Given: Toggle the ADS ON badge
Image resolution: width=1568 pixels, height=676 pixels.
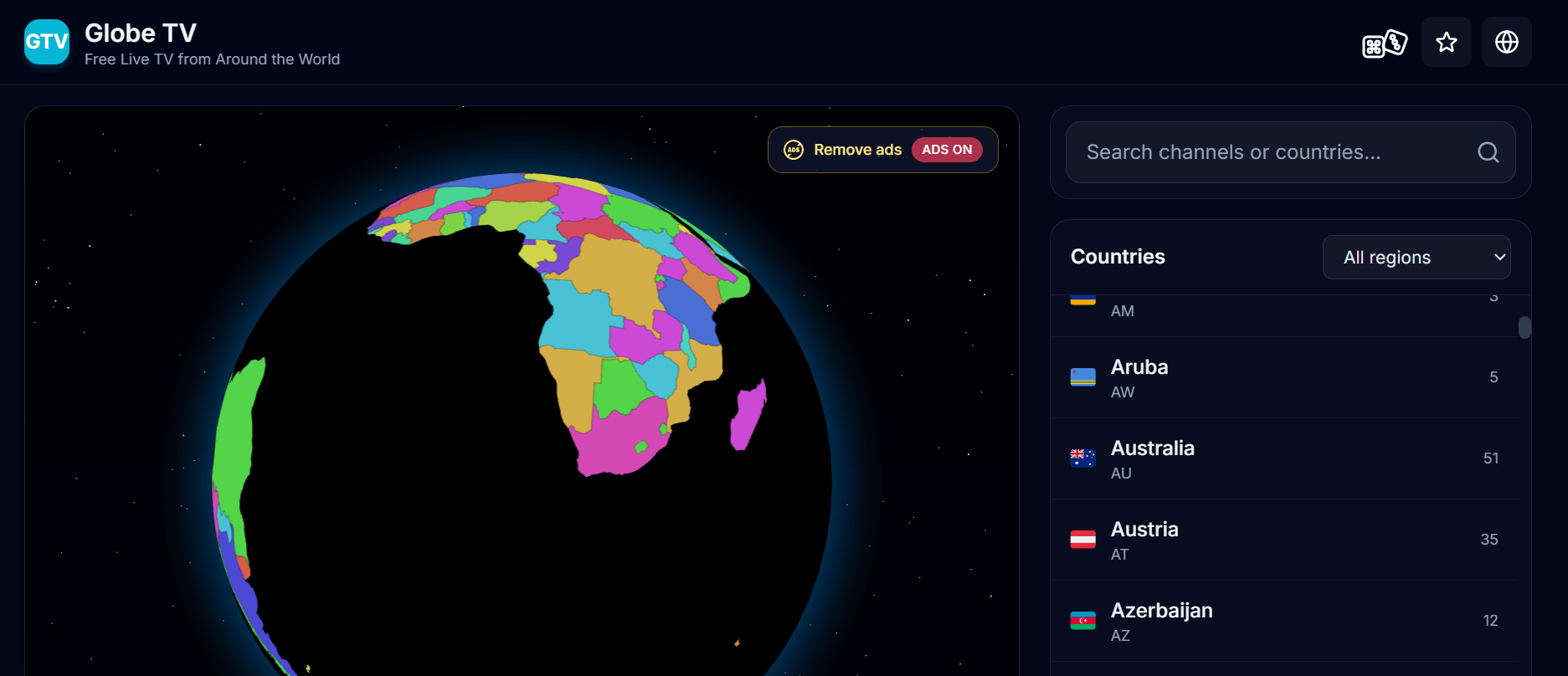Looking at the screenshot, I should 946,150.
